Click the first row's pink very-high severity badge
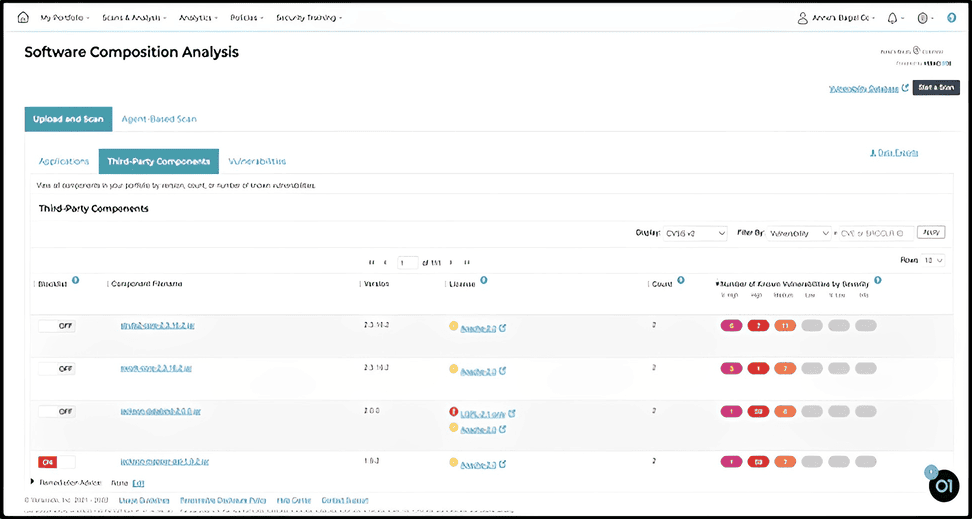972x519 pixels. (x=731, y=326)
